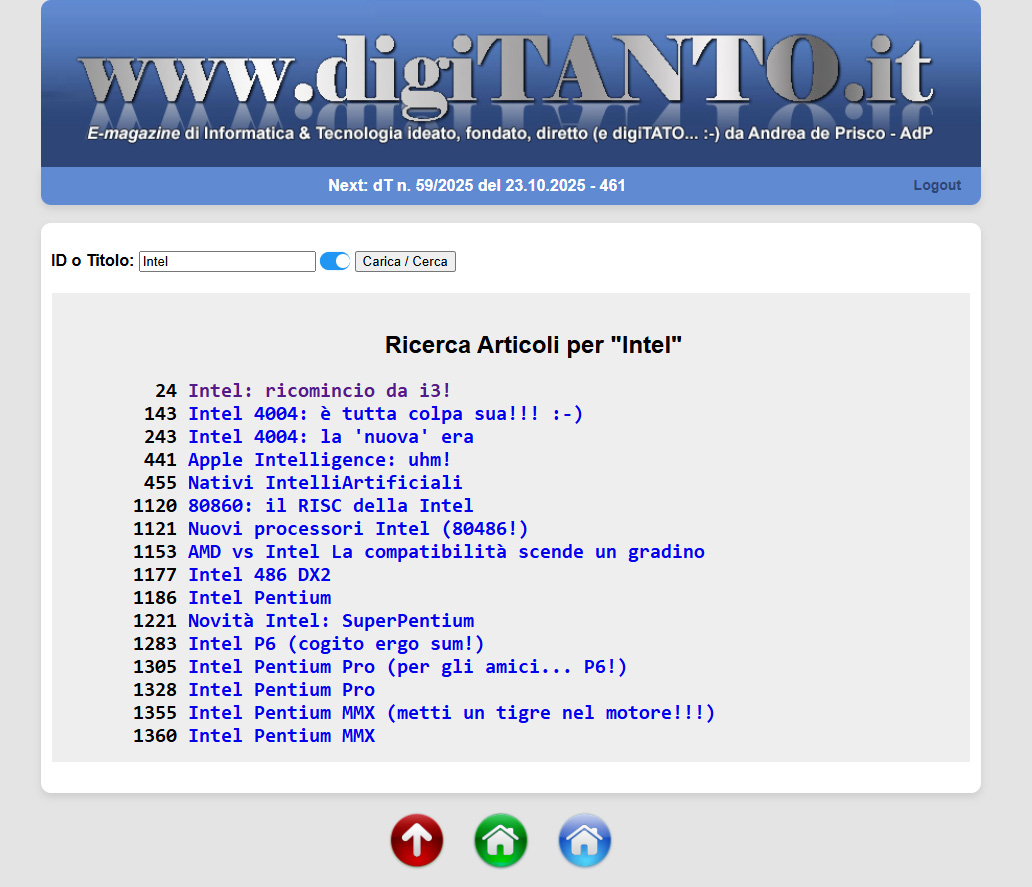
Task: Open 'Intel P6 (cogito ergo sum!)'
Action: click(336, 643)
